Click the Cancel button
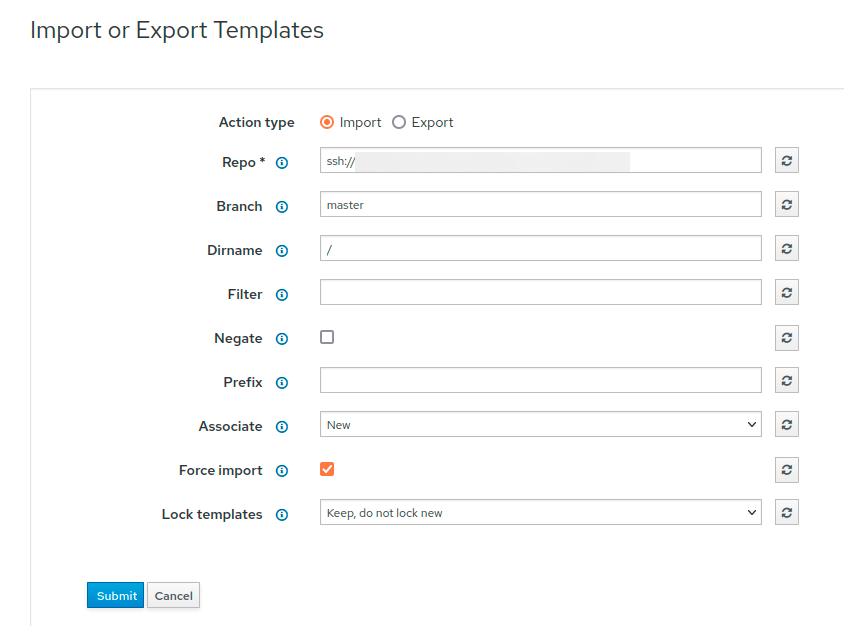The image size is (844, 626). click(173, 596)
